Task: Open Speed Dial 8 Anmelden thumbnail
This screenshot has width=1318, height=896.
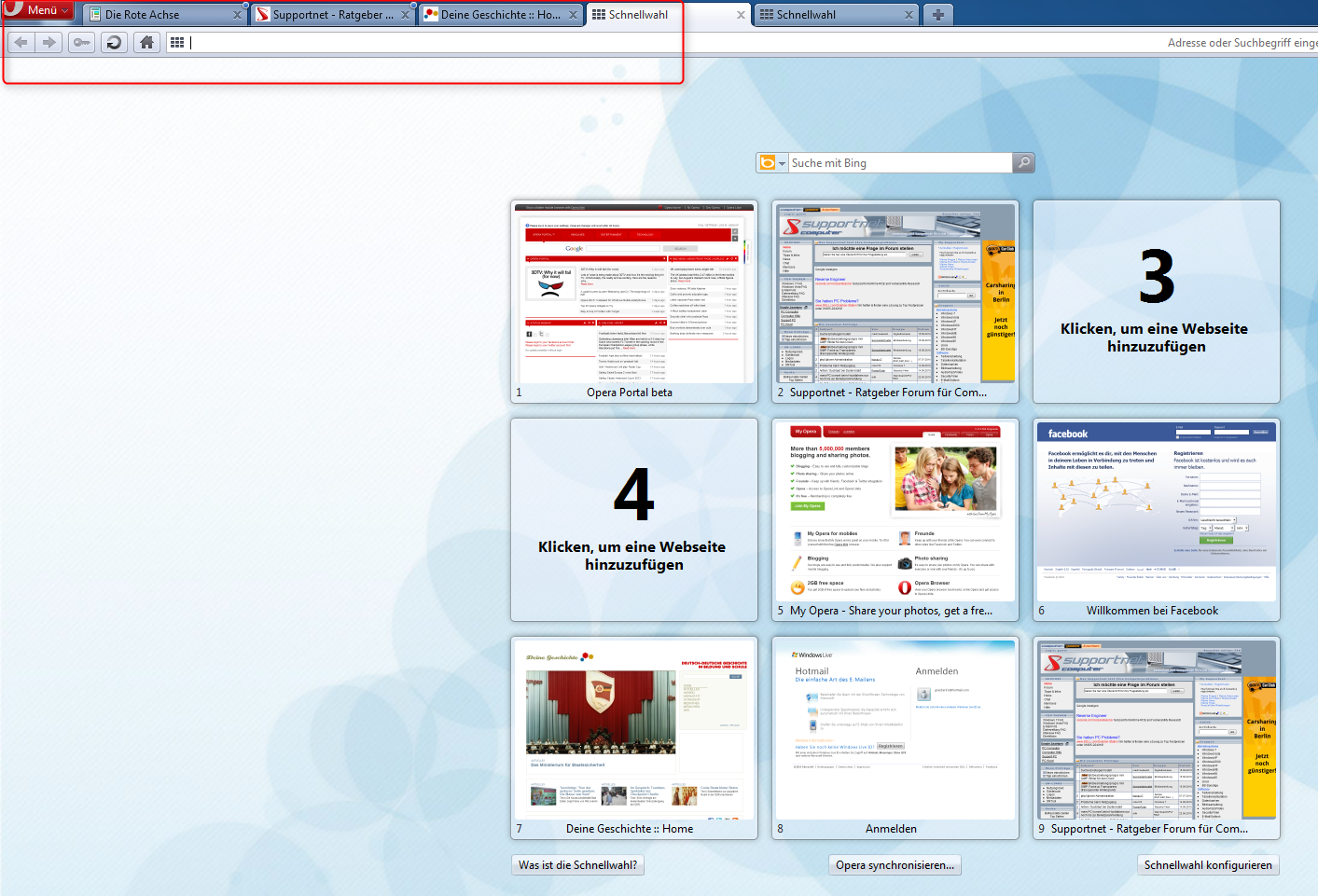Action: (x=895, y=737)
